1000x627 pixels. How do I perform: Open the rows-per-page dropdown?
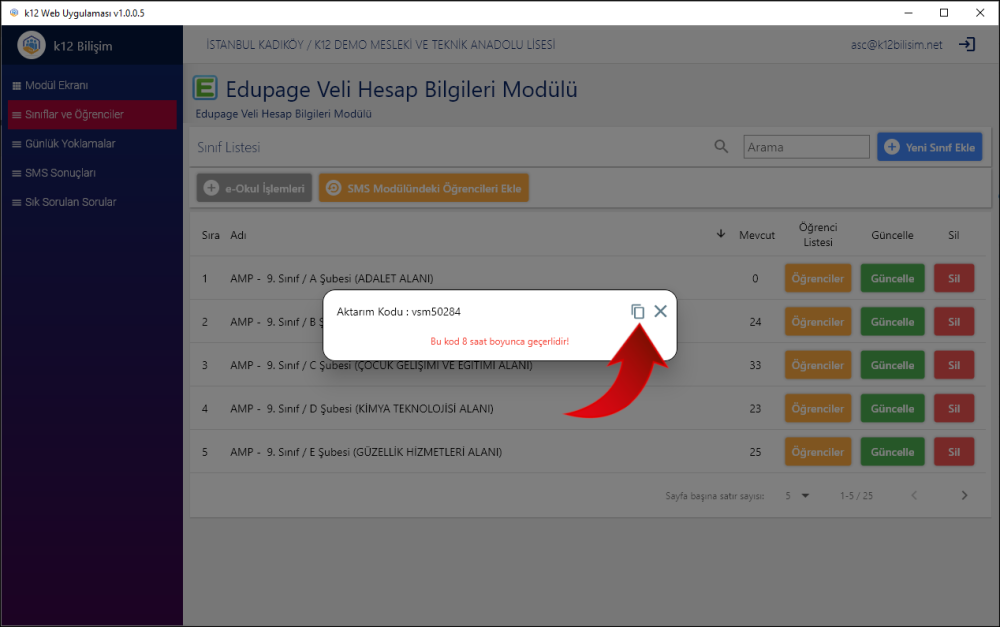tap(797, 496)
